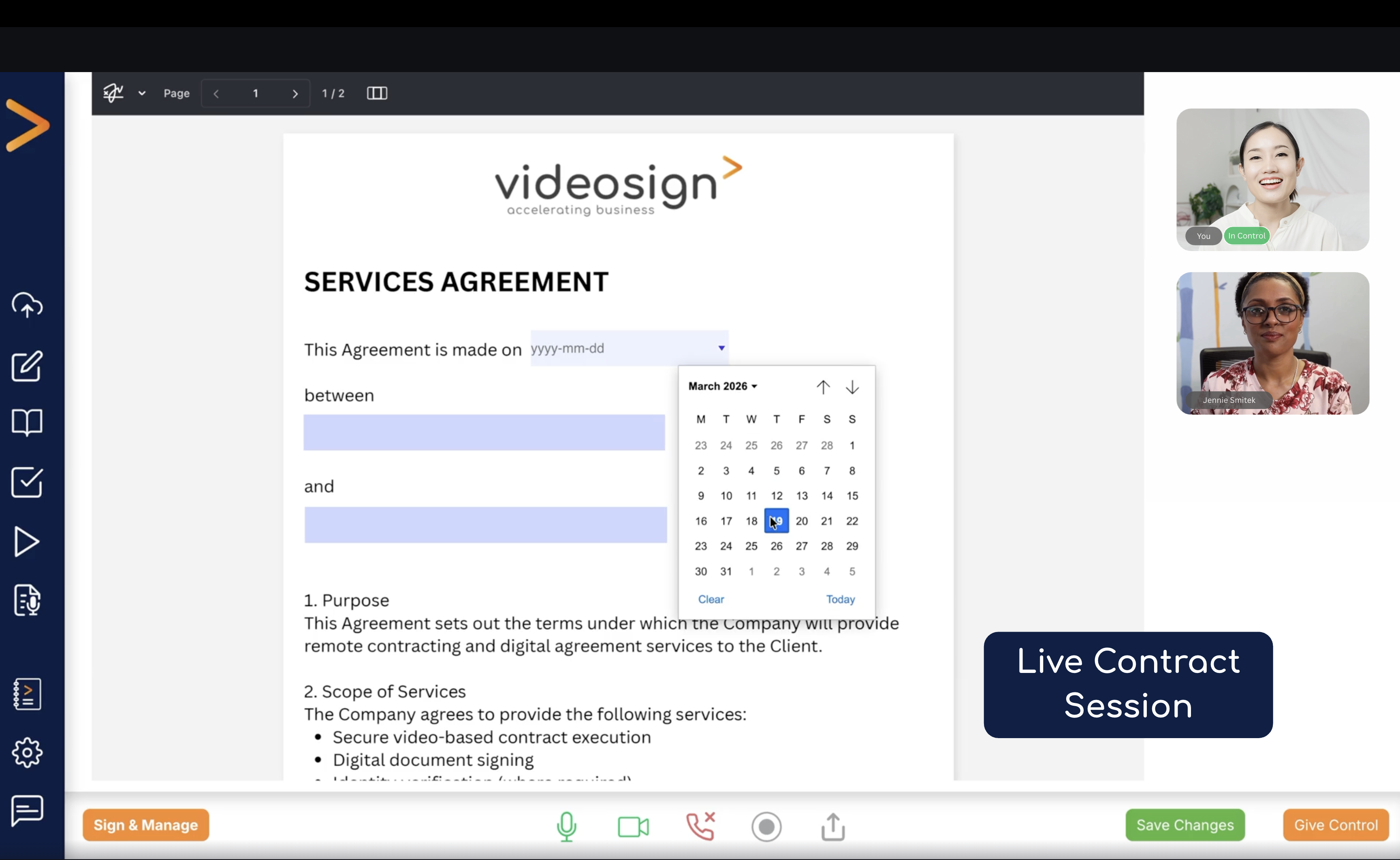Toggle the video camera on or off
The height and width of the screenshot is (860, 1400).
click(633, 826)
